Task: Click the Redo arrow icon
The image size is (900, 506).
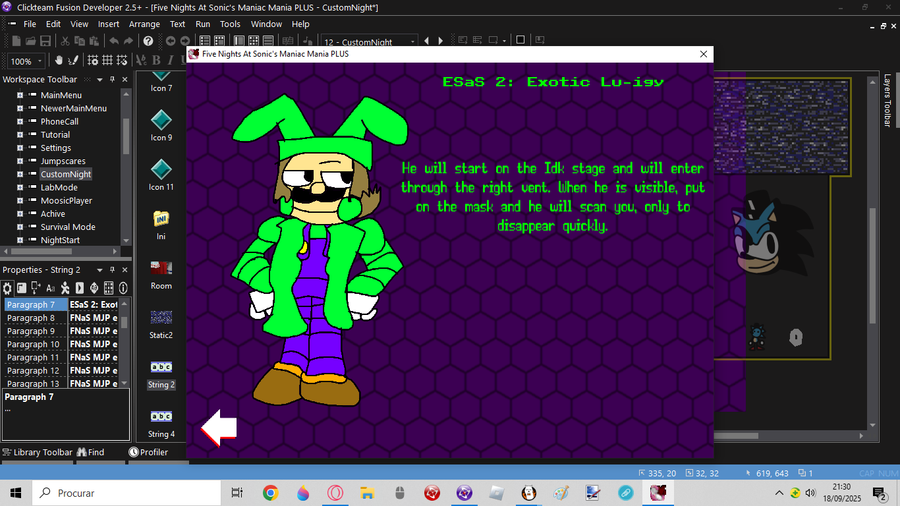Action: (x=128, y=41)
